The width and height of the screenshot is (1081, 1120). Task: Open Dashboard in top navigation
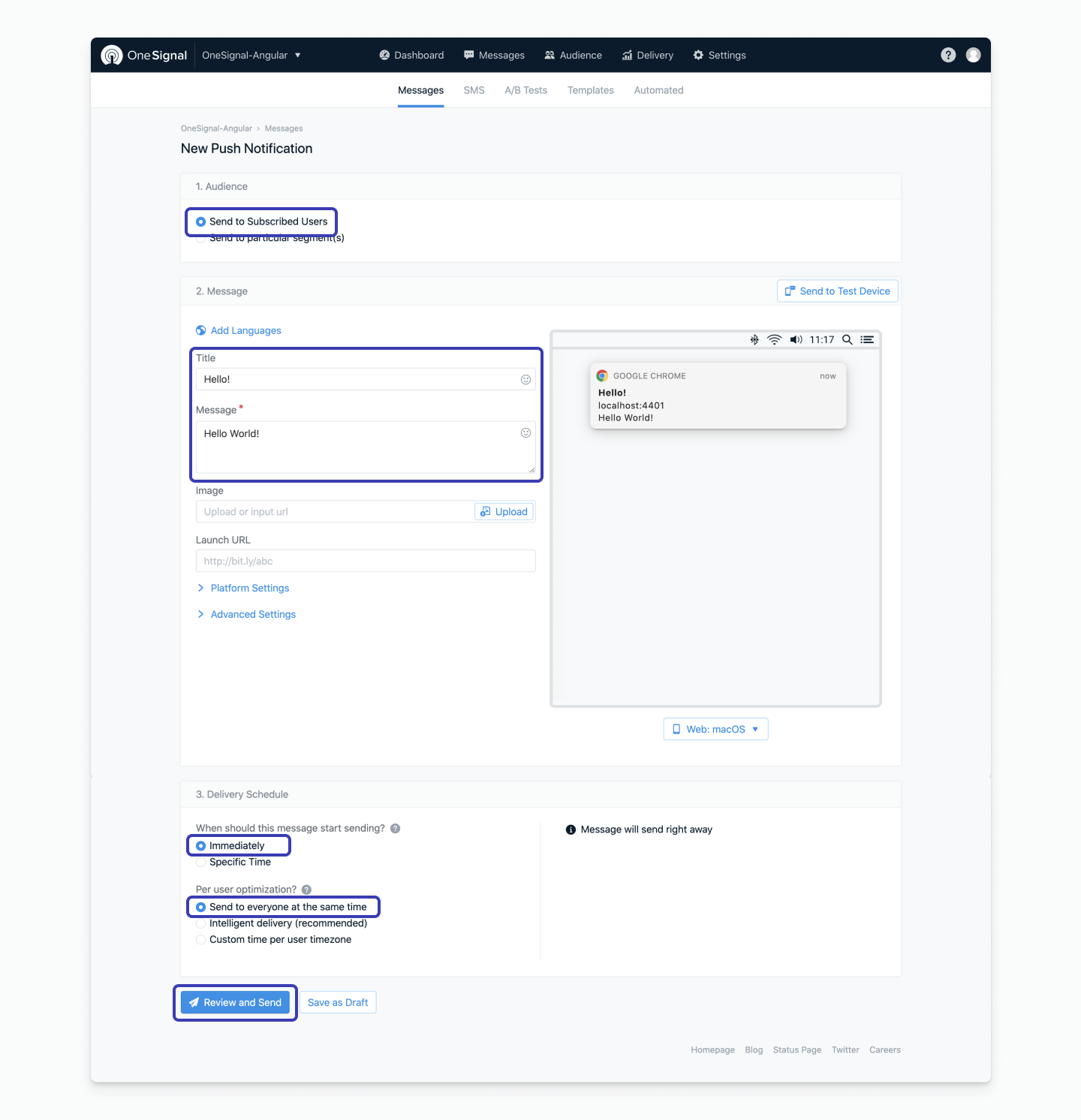point(411,55)
